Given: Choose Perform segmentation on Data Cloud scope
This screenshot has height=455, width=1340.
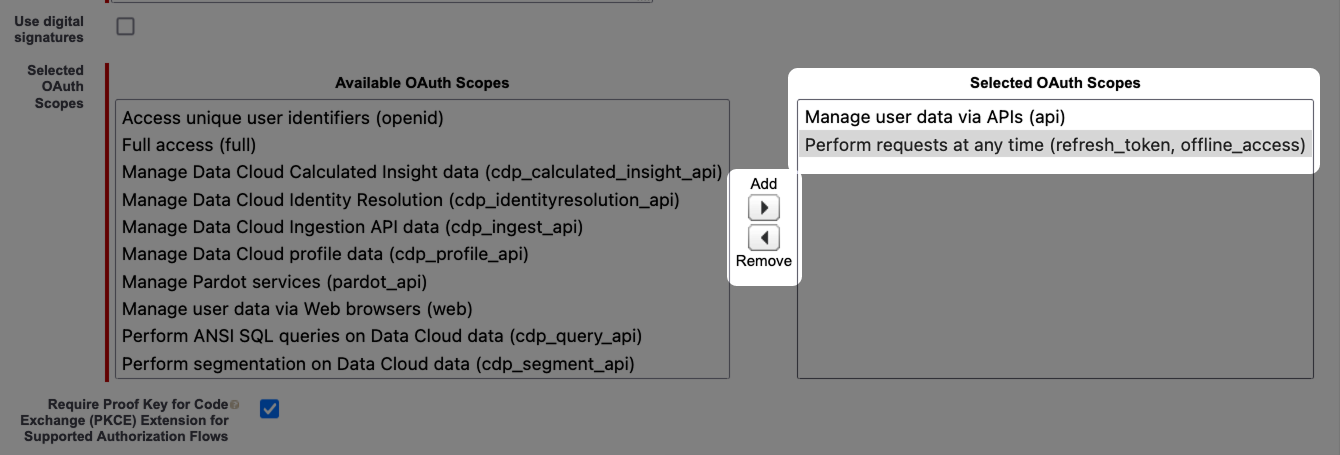Looking at the screenshot, I should (x=378, y=364).
